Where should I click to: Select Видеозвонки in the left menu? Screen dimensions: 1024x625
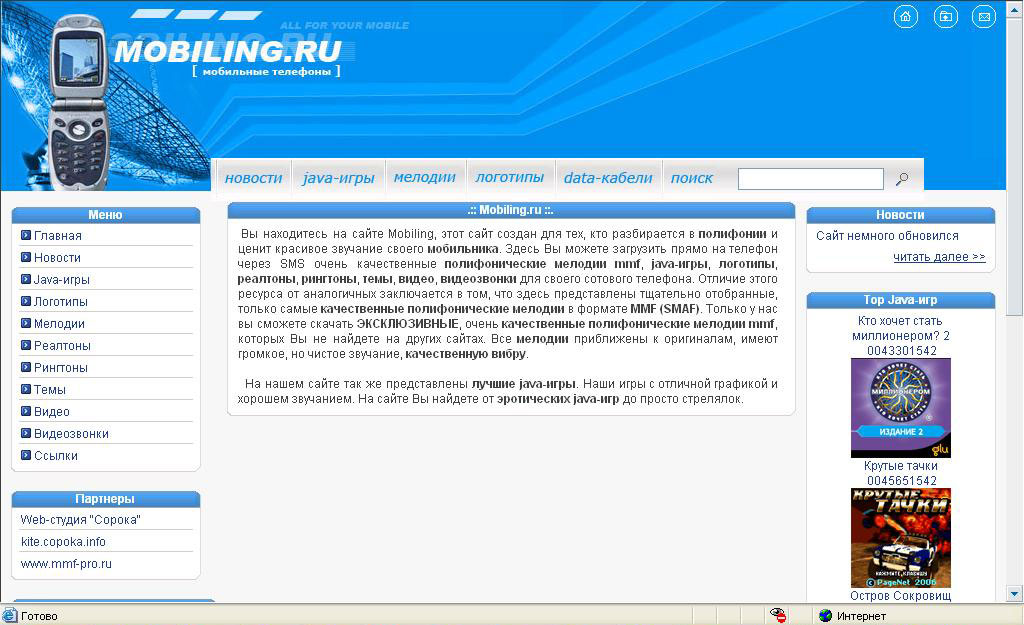(x=72, y=436)
